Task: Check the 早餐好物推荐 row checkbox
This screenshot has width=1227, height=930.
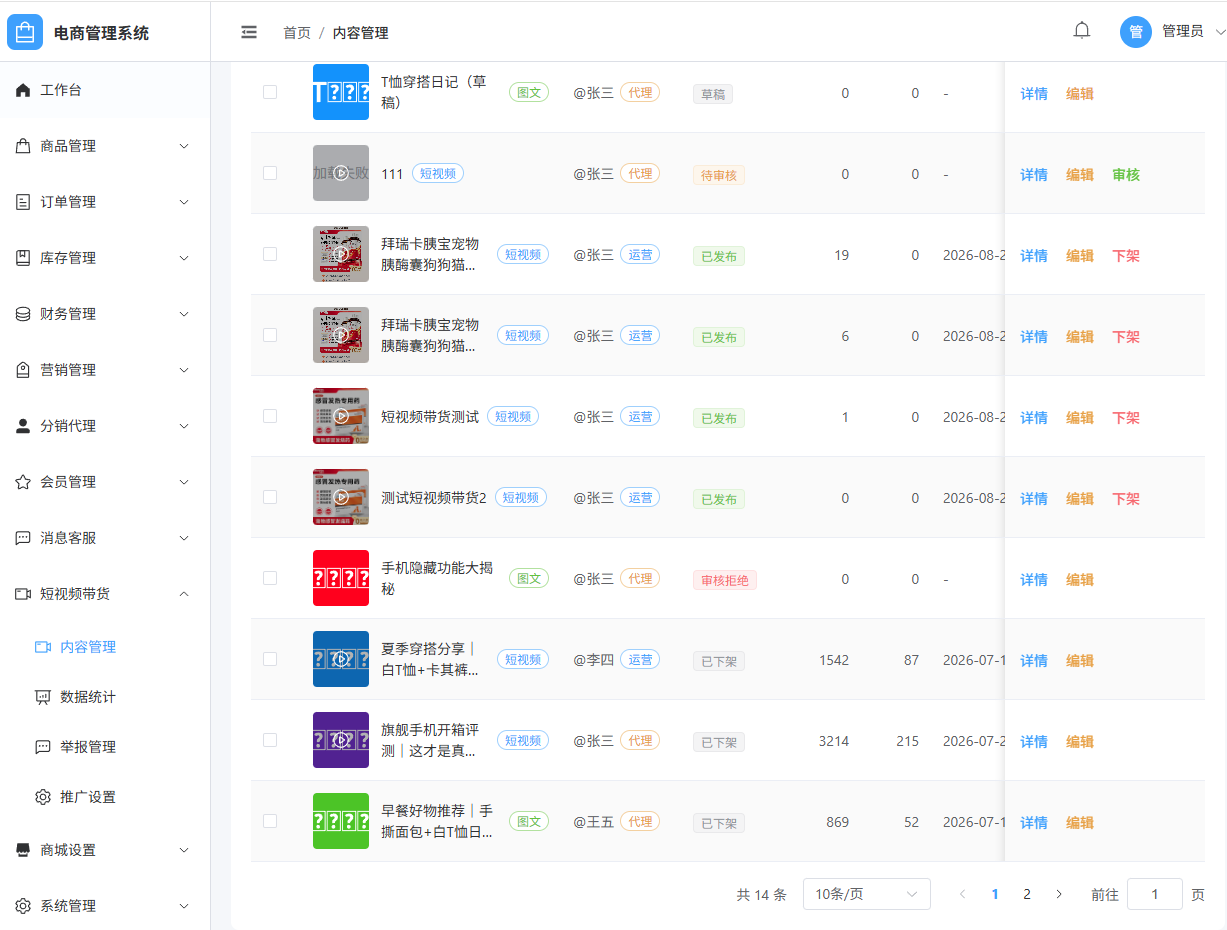Action: [270, 821]
